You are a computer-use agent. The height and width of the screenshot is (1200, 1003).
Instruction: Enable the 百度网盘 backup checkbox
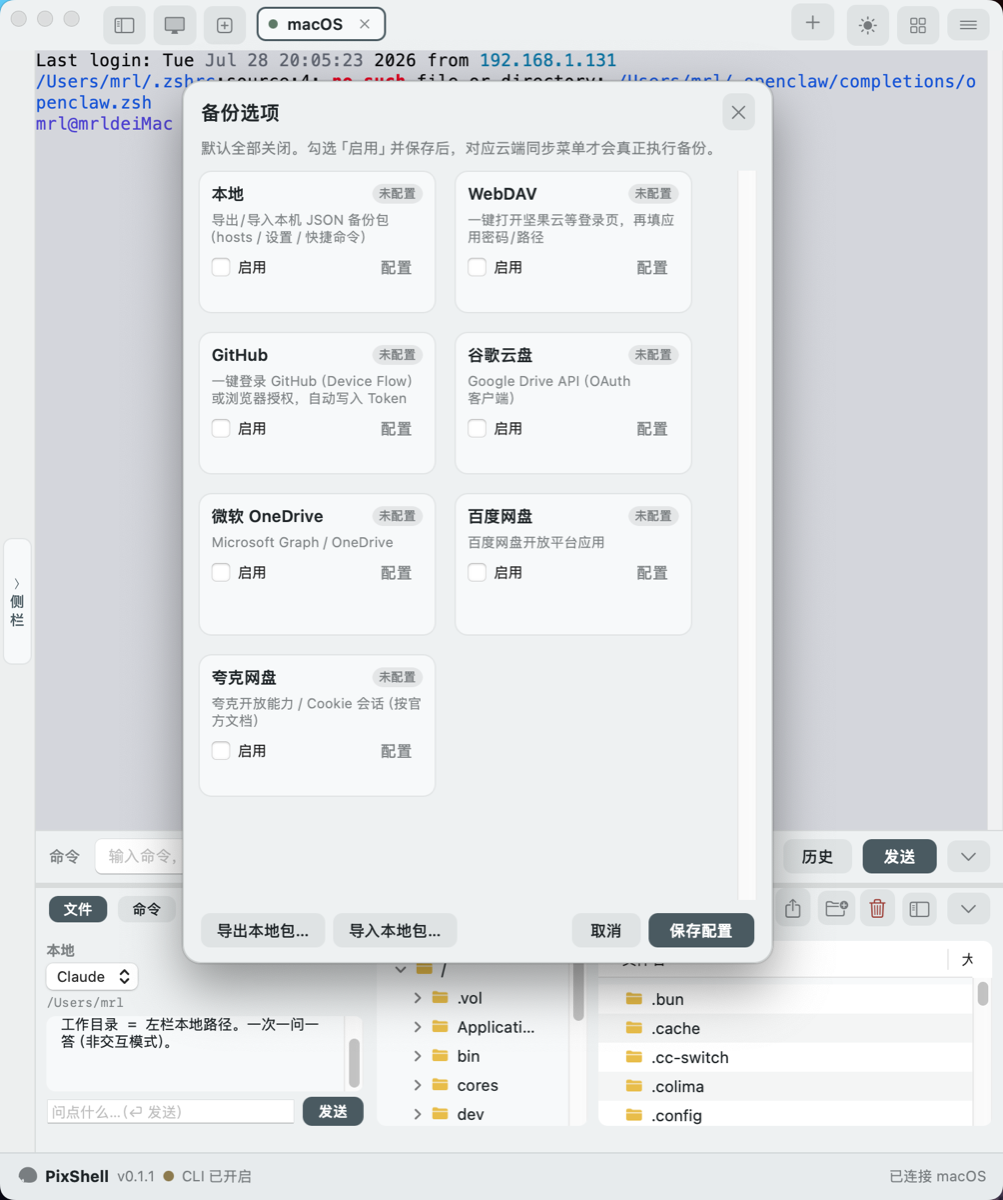tap(477, 572)
